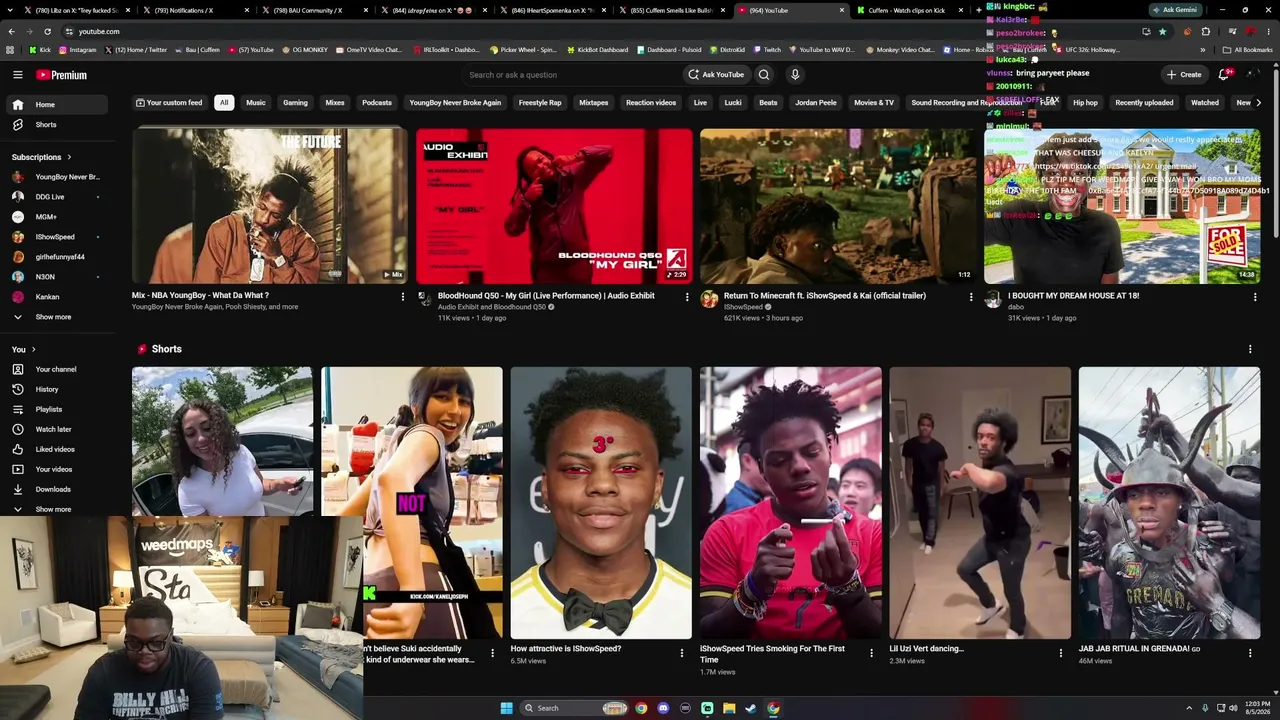The width and height of the screenshot is (1280, 720).
Task: Select the Reaction videos category chip
Action: pyautogui.click(x=651, y=103)
